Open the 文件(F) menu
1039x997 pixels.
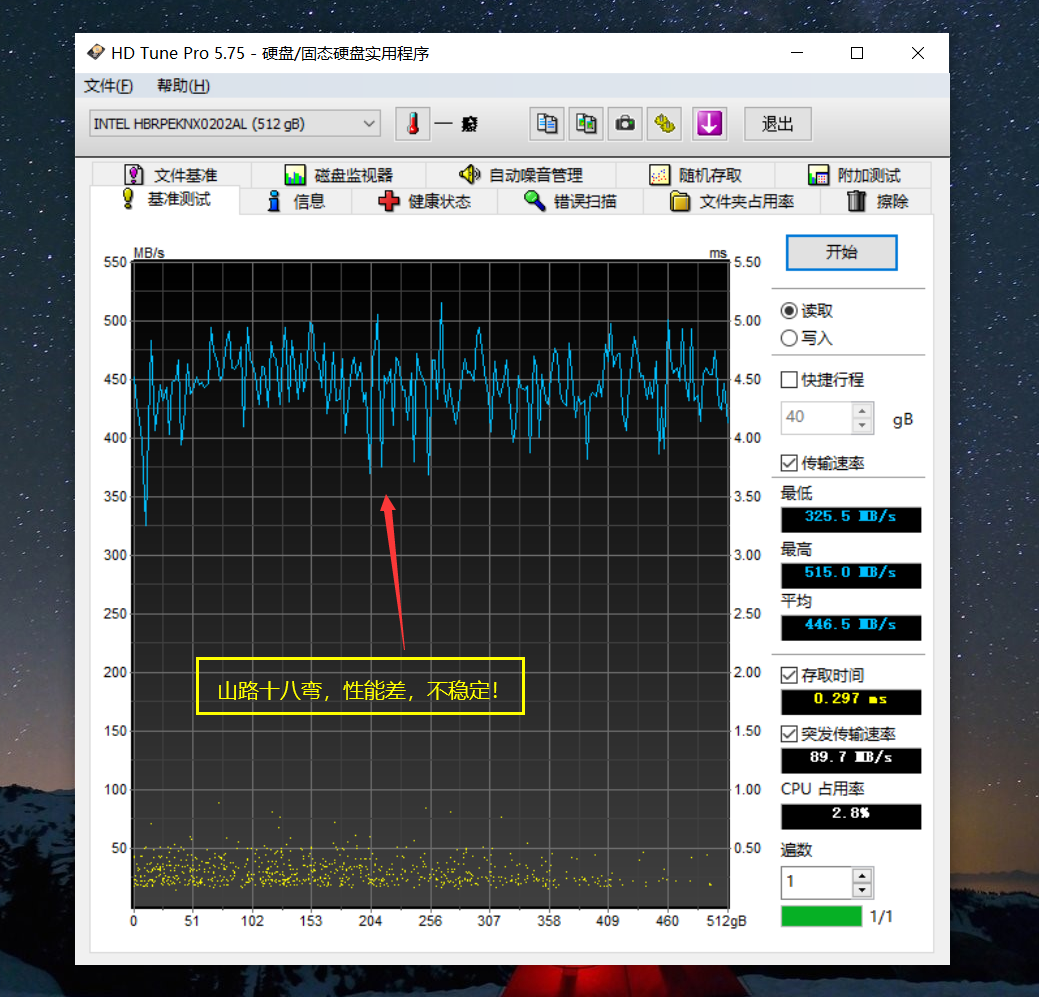[109, 86]
